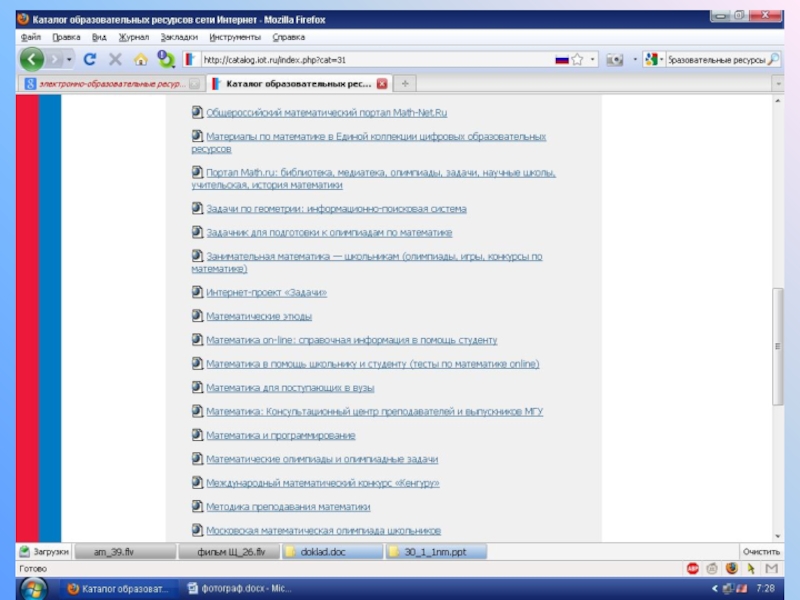Click the Russian flag icon in address bar

562,60
